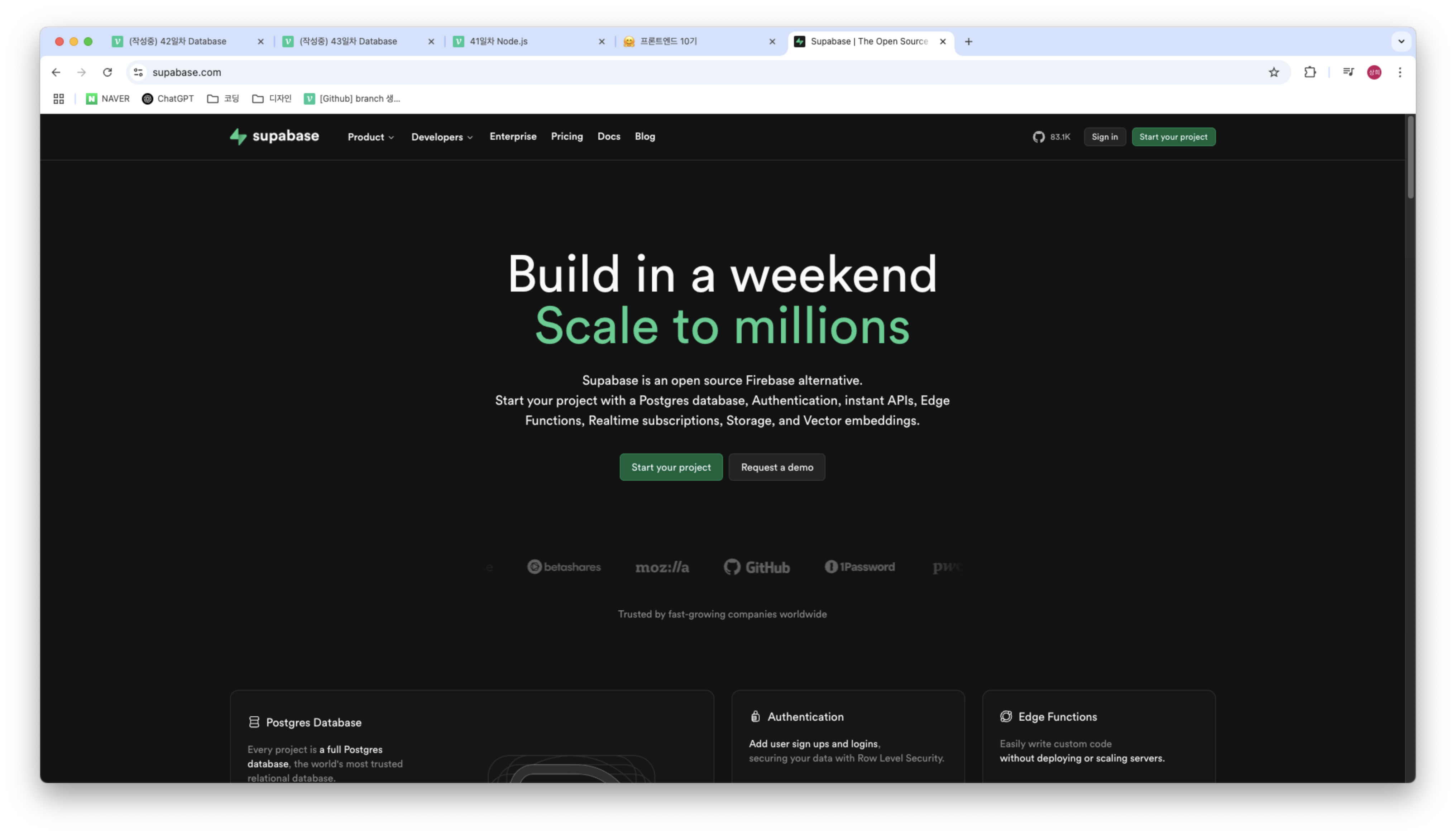Click Start your project in the navbar
Image resolution: width=1456 pixels, height=836 pixels.
(x=1173, y=137)
